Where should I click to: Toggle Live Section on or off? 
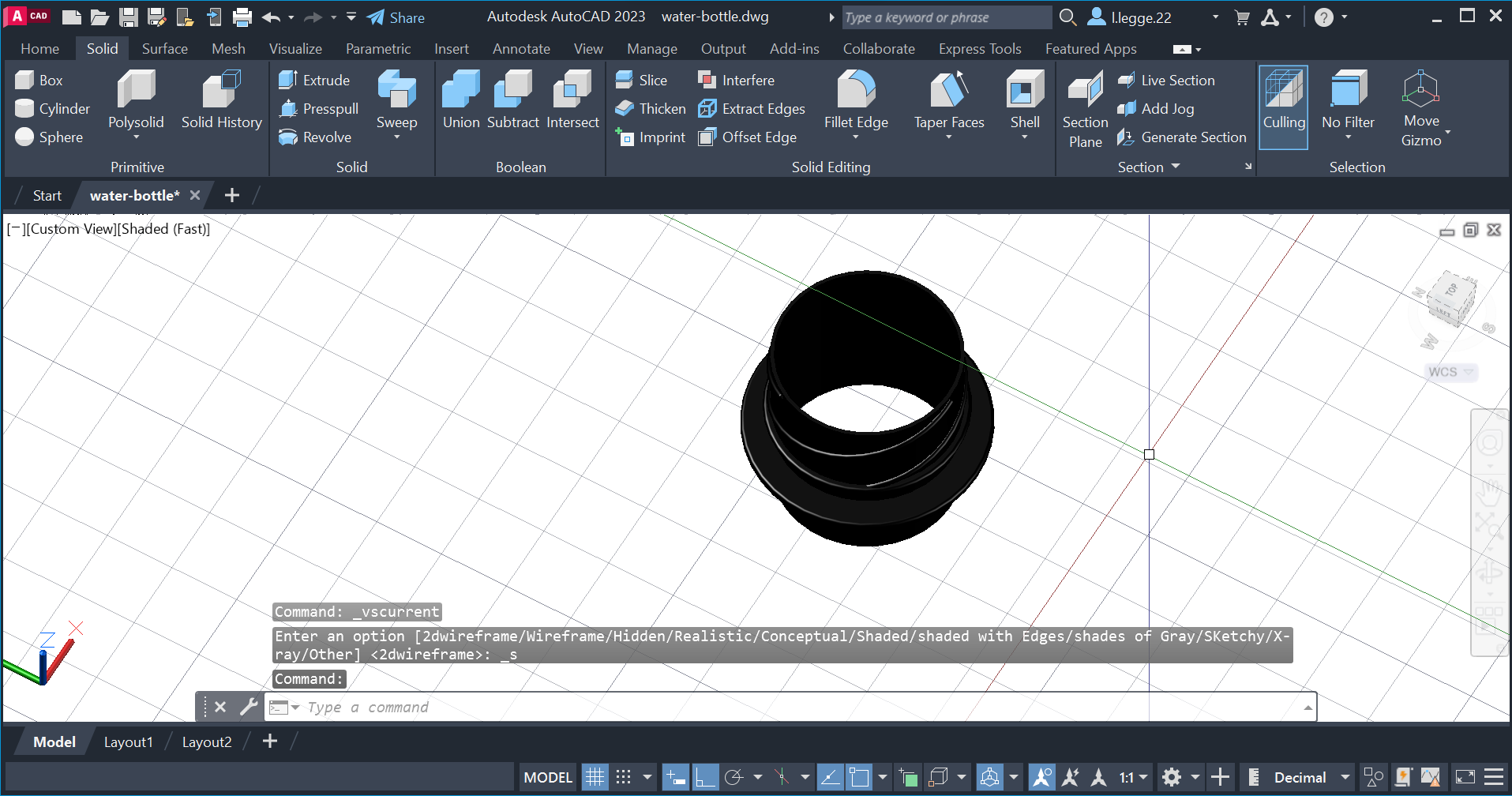click(x=1165, y=80)
